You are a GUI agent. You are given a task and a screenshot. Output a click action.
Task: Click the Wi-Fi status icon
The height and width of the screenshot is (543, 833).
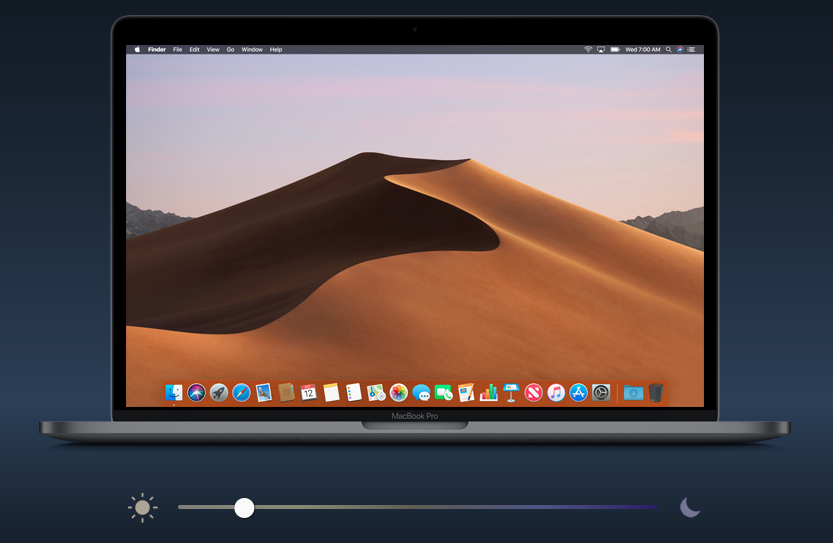click(x=588, y=49)
